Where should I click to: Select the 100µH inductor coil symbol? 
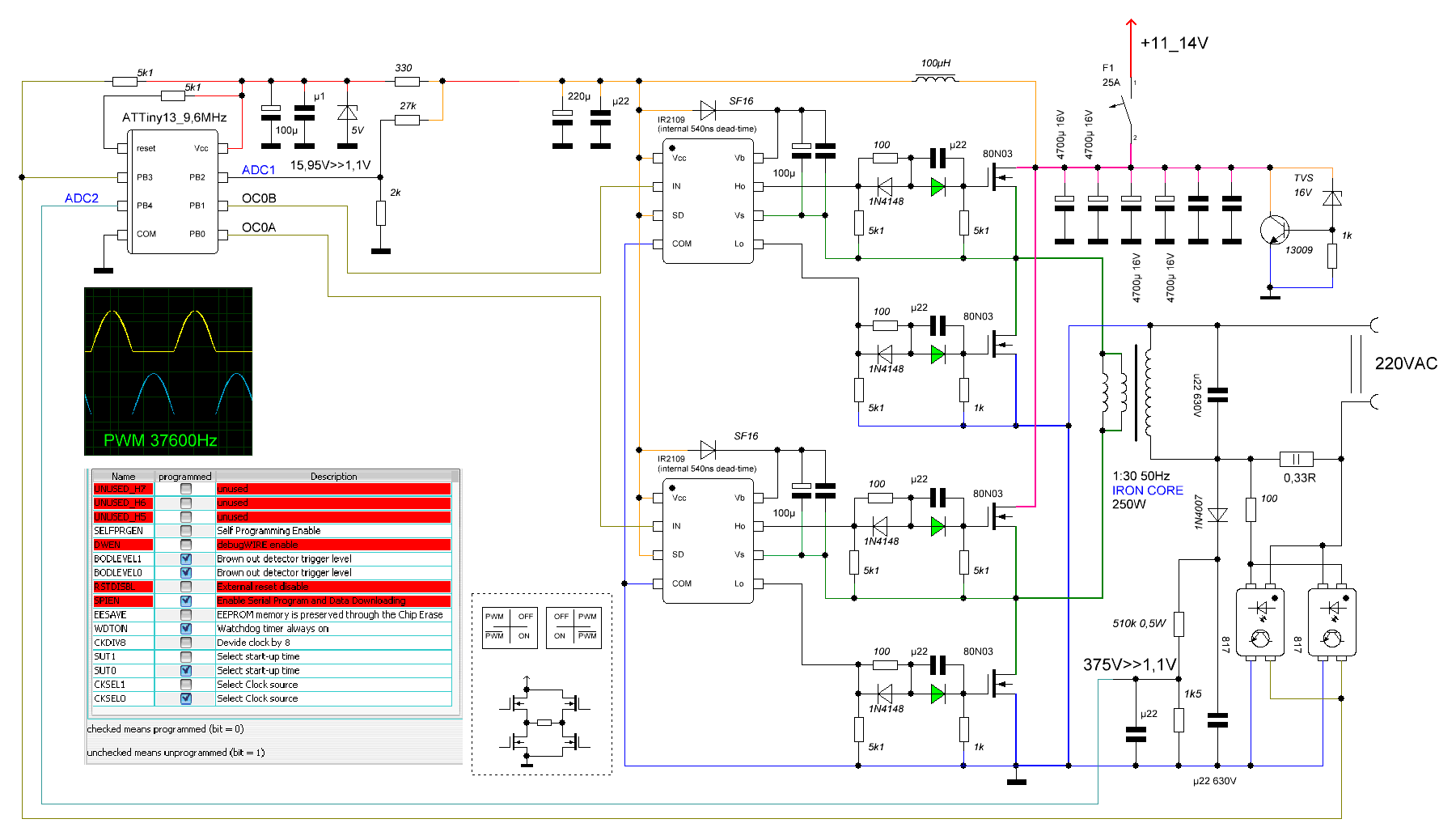click(x=935, y=78)
